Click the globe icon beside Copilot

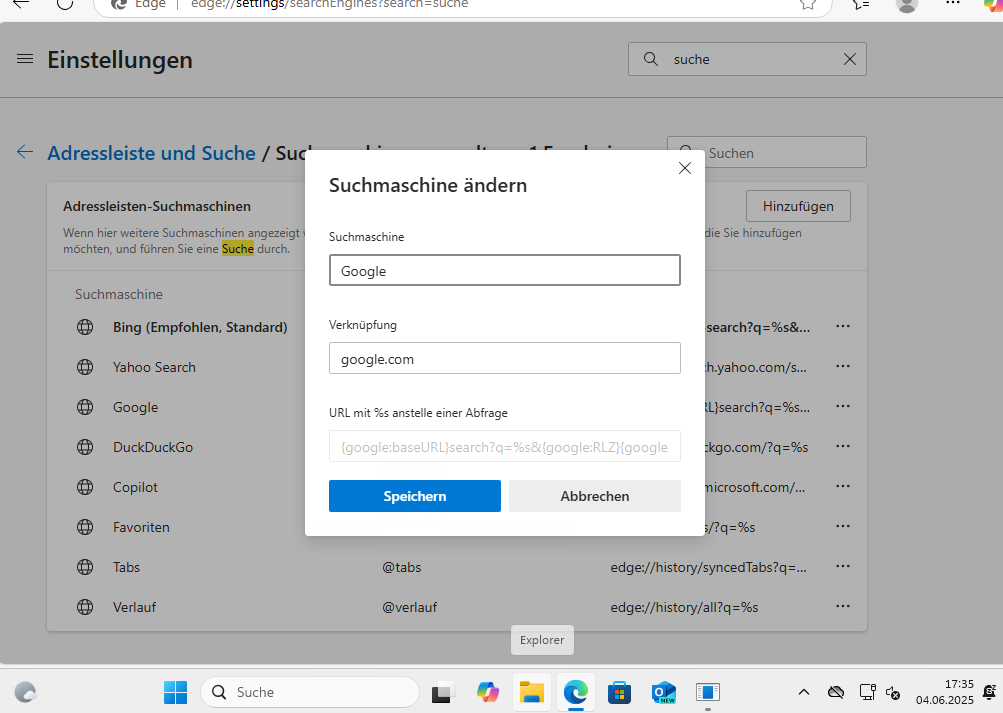[85, 487]
